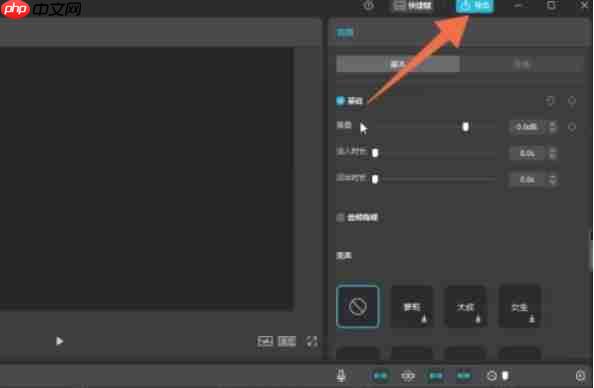This screenshot has width=594, height=388.
Task: Open fullscreen preview with the expand icon
Action: [312, 341]
